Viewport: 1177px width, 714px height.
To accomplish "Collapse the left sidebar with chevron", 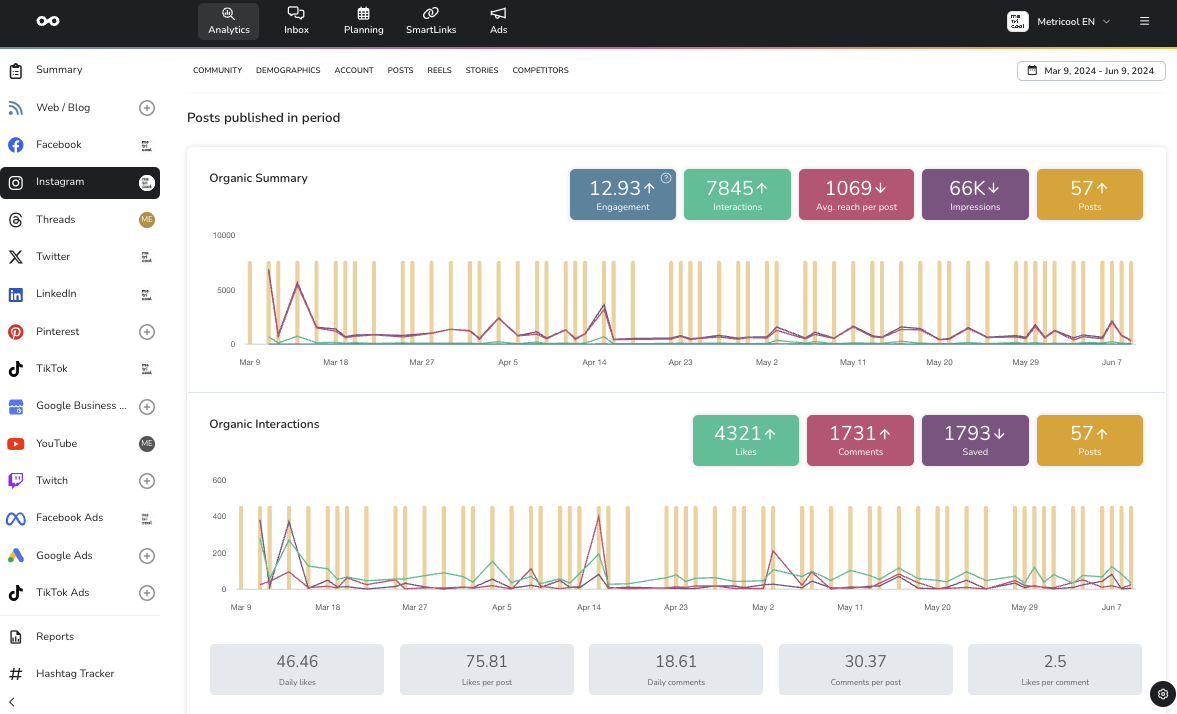I will coord(11,702).
